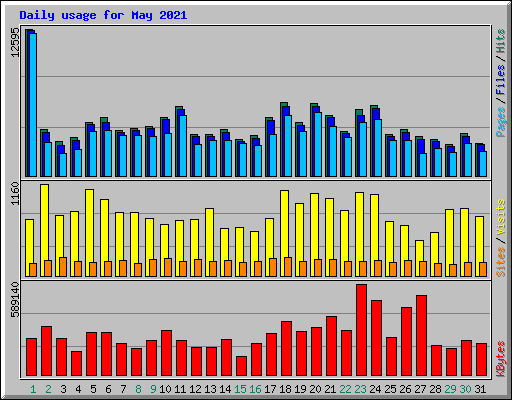The height and width of the screenshot is (400, 512).
Task: Click day 9 on the x-axis
Action: pos(153,389)
